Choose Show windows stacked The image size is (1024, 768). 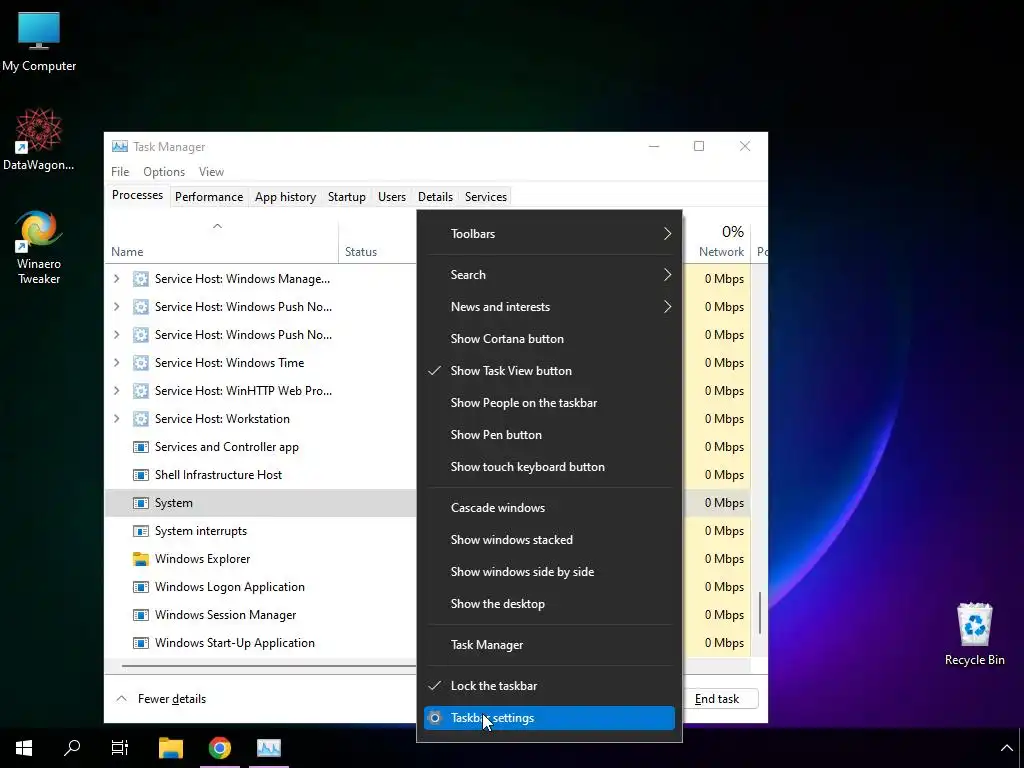tap(549, 540)
